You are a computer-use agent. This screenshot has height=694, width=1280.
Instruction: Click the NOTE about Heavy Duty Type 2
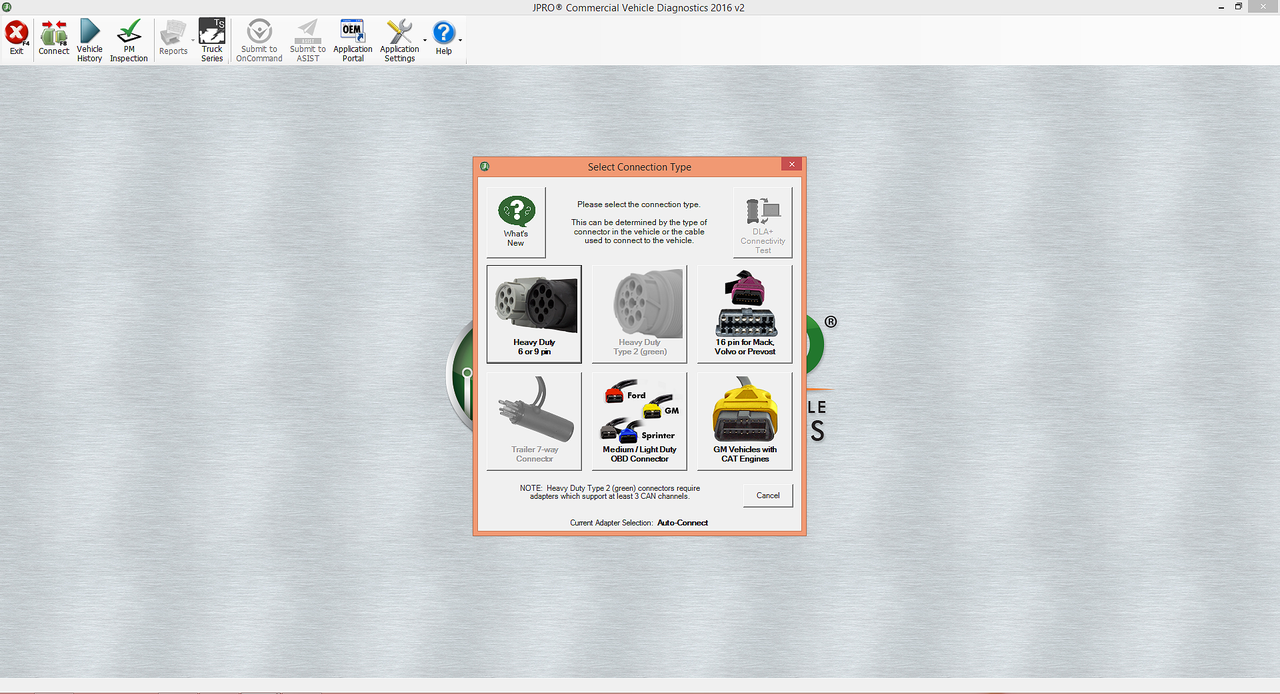point(609,491)
